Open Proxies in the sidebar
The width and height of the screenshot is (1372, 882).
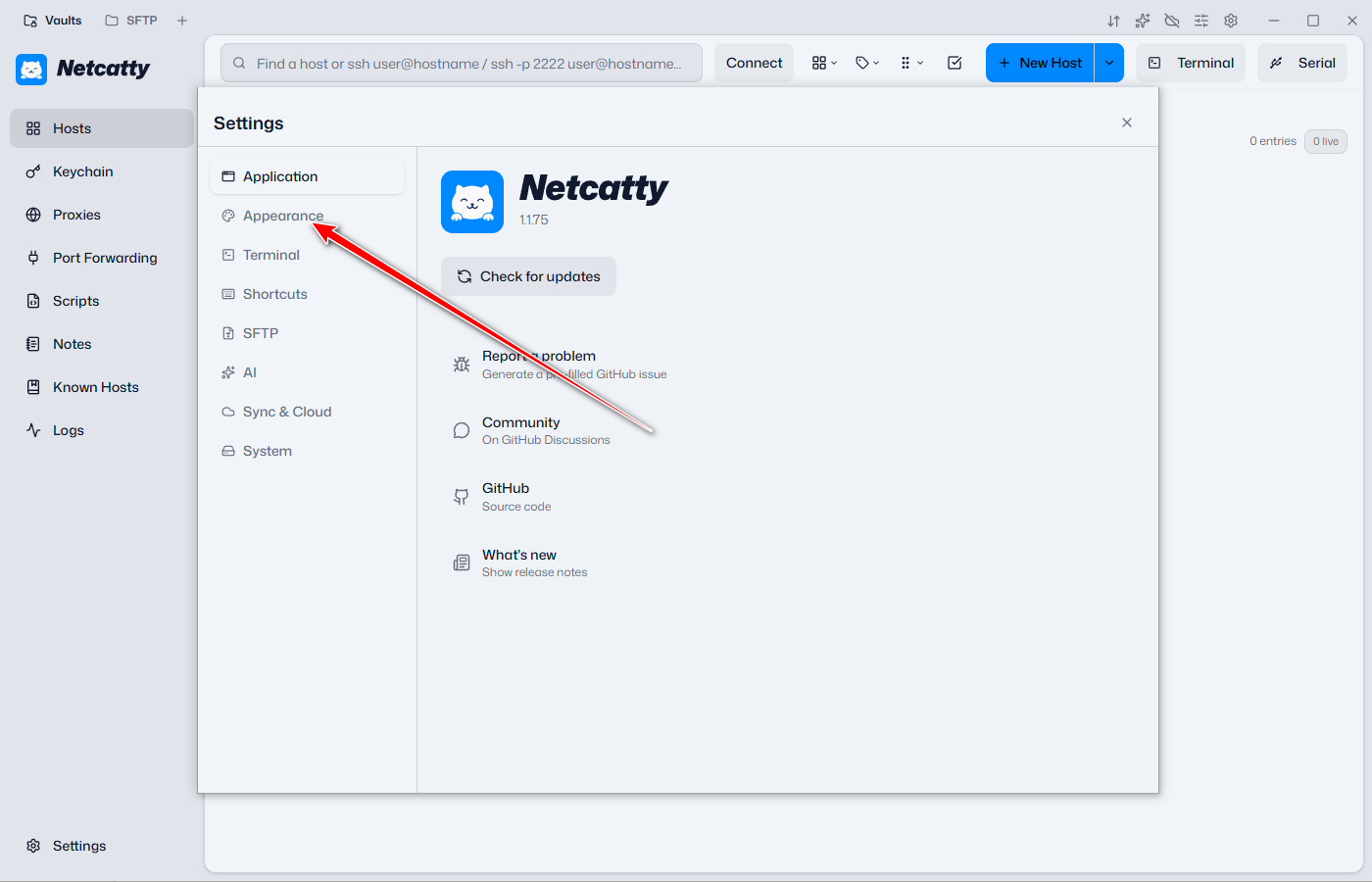pyautogui.click(x=102, y=215)
